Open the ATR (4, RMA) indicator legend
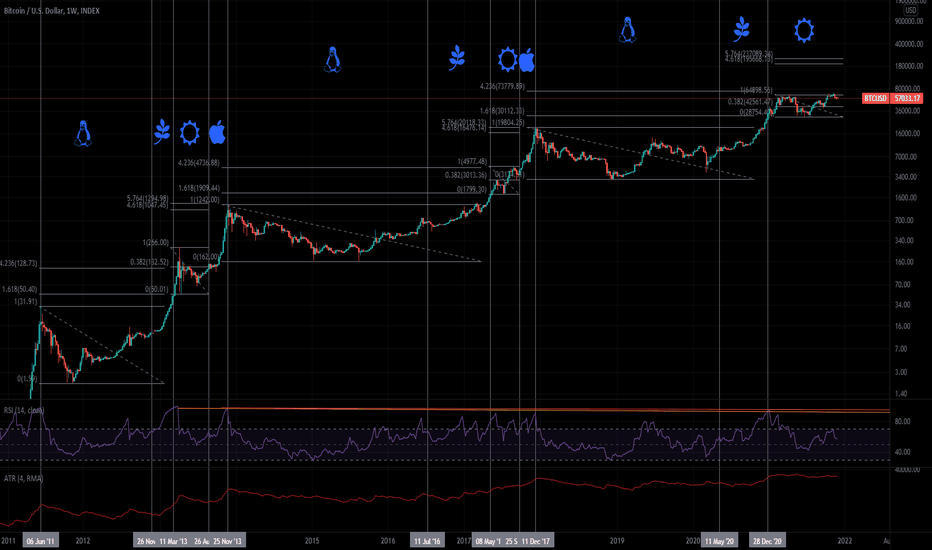 pyautogui.click(x=23, y=478)
